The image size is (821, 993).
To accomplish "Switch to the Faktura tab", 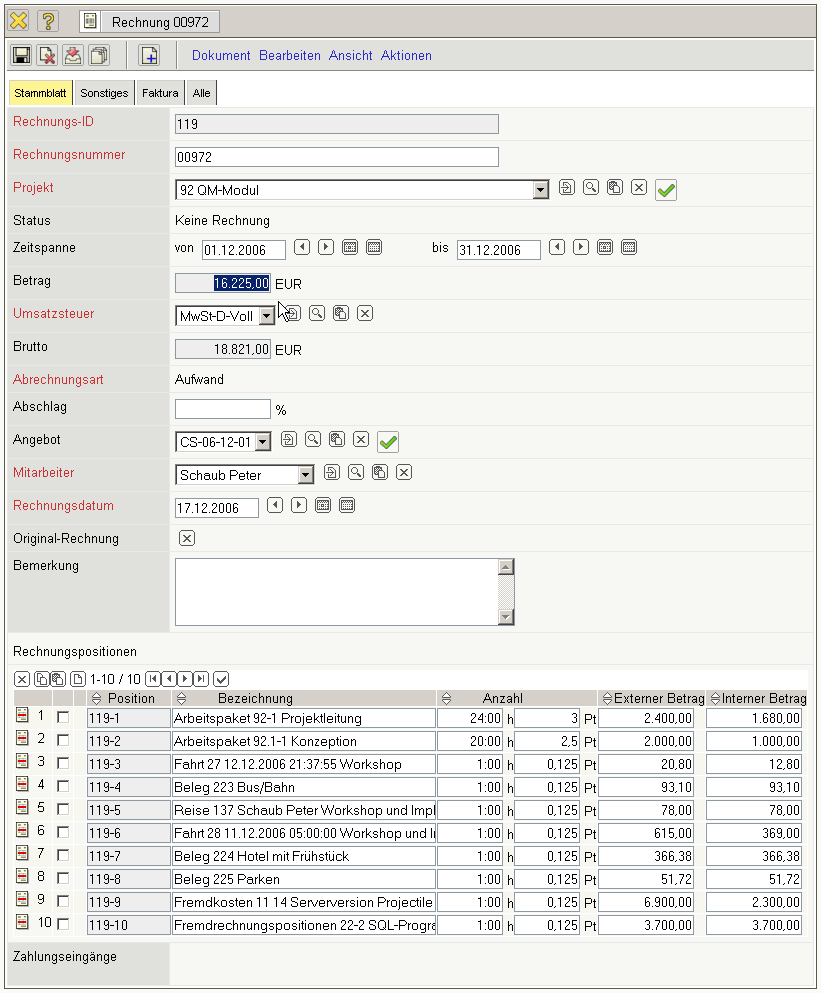I will pos(160,93).
